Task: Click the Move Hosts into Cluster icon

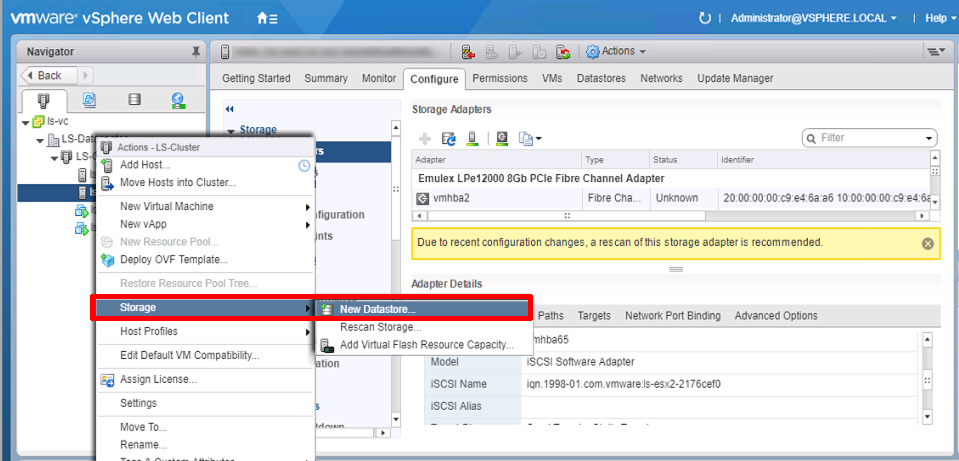Action: pos(108,183)
